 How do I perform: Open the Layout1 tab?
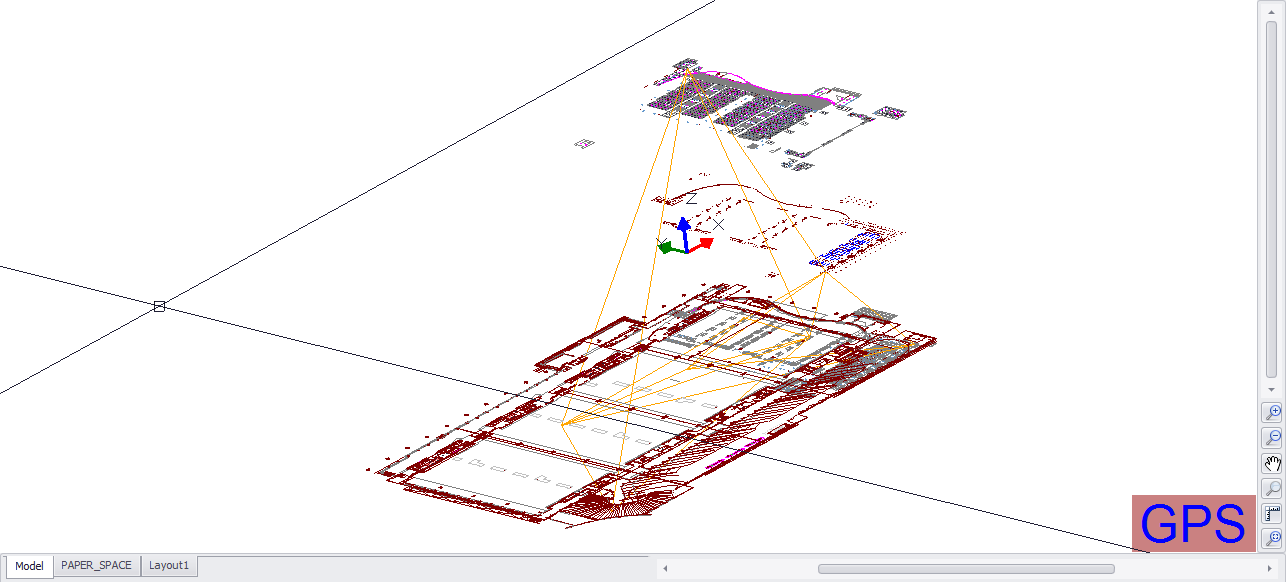[x=169, y=565]
